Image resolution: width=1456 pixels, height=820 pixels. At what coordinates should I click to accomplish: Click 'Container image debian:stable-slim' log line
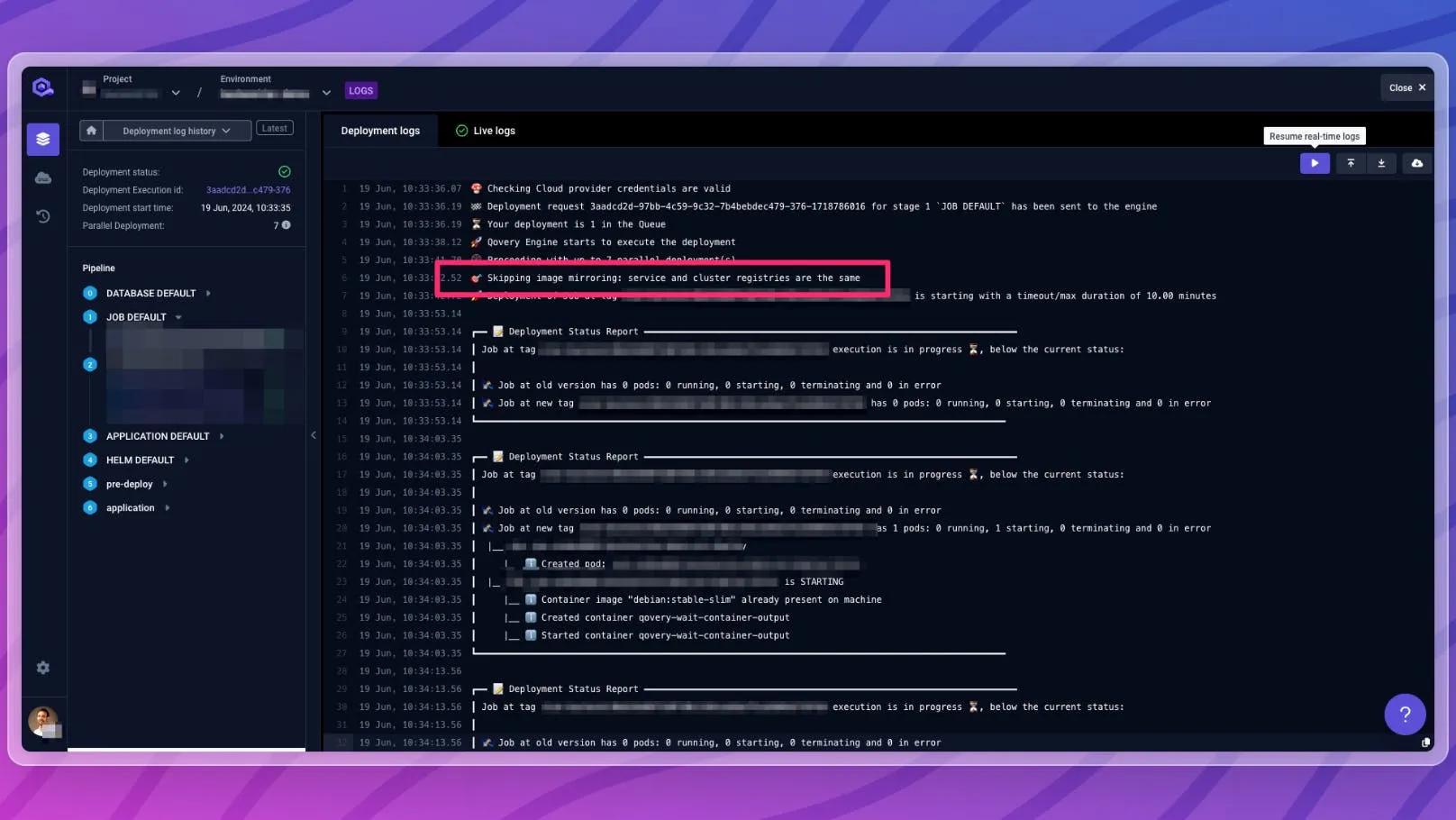click(x=711, y=600)
